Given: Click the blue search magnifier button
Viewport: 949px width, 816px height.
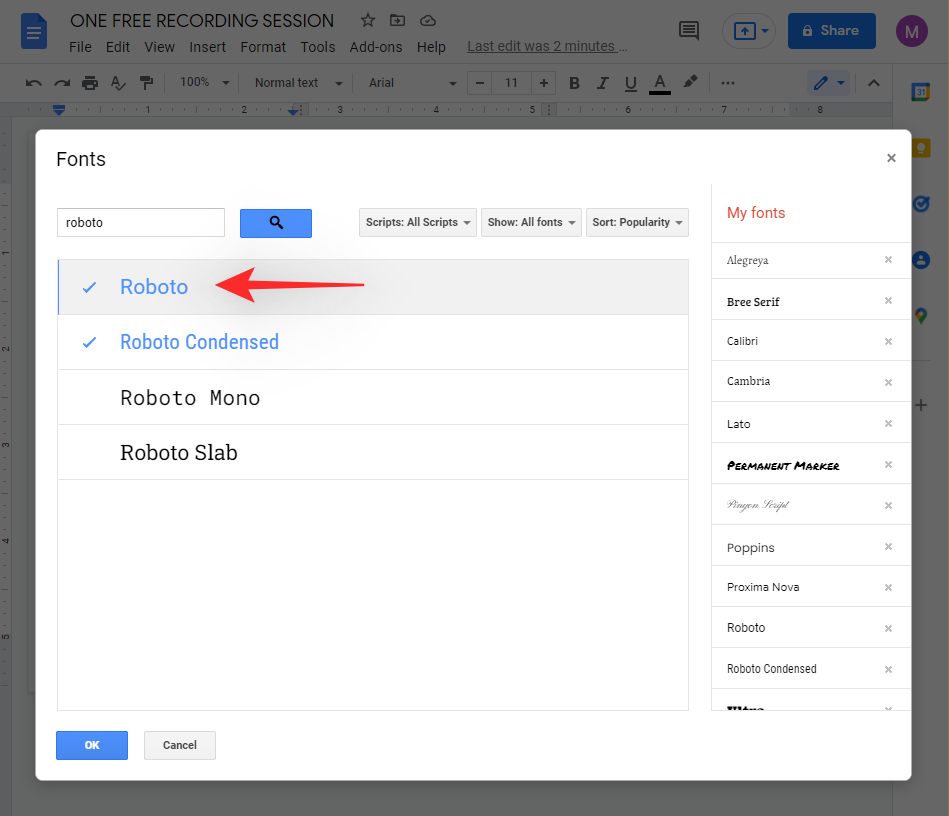Looking at the screenshot, I should point(276,223).
